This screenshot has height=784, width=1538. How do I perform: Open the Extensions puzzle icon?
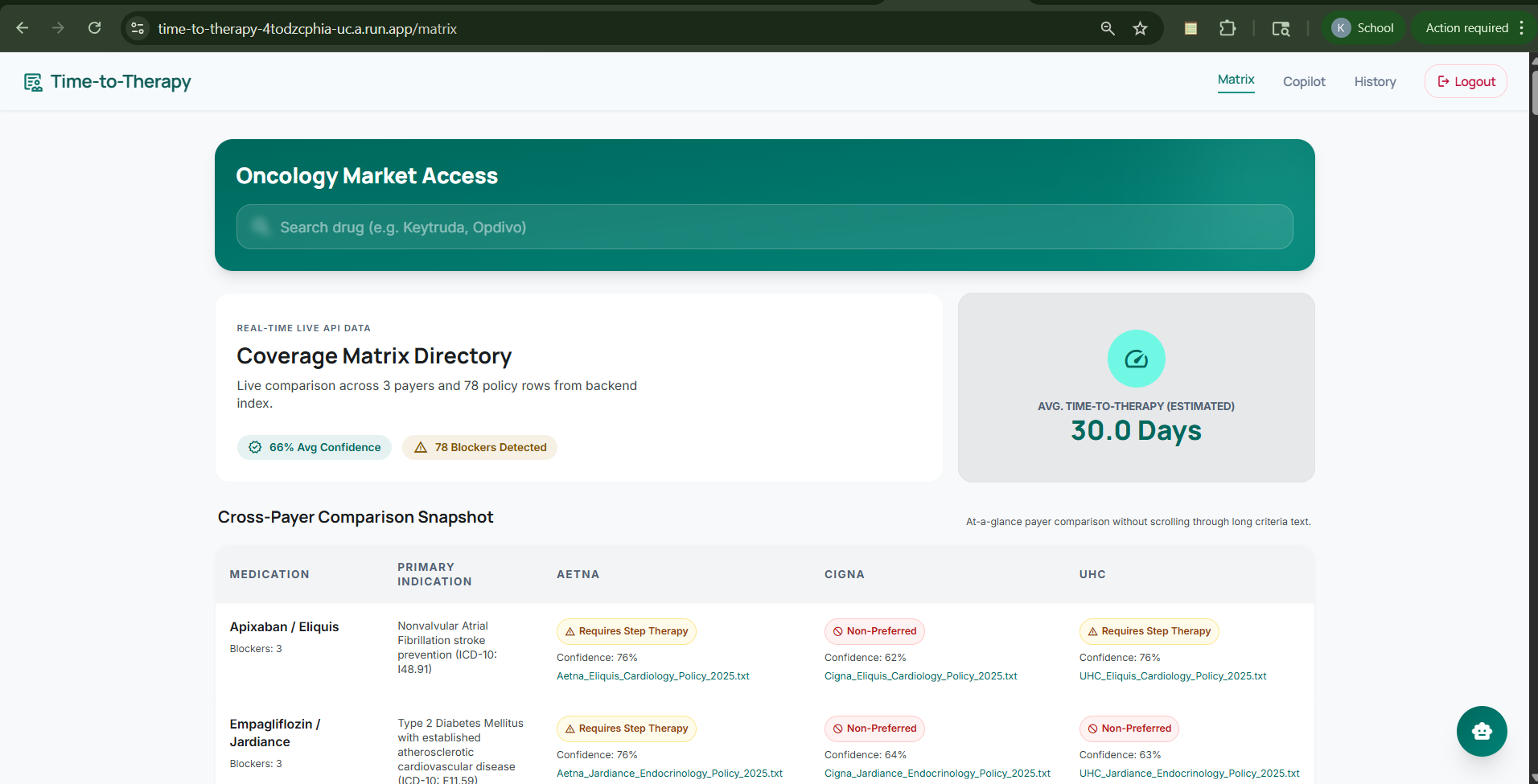point(1228,28)
